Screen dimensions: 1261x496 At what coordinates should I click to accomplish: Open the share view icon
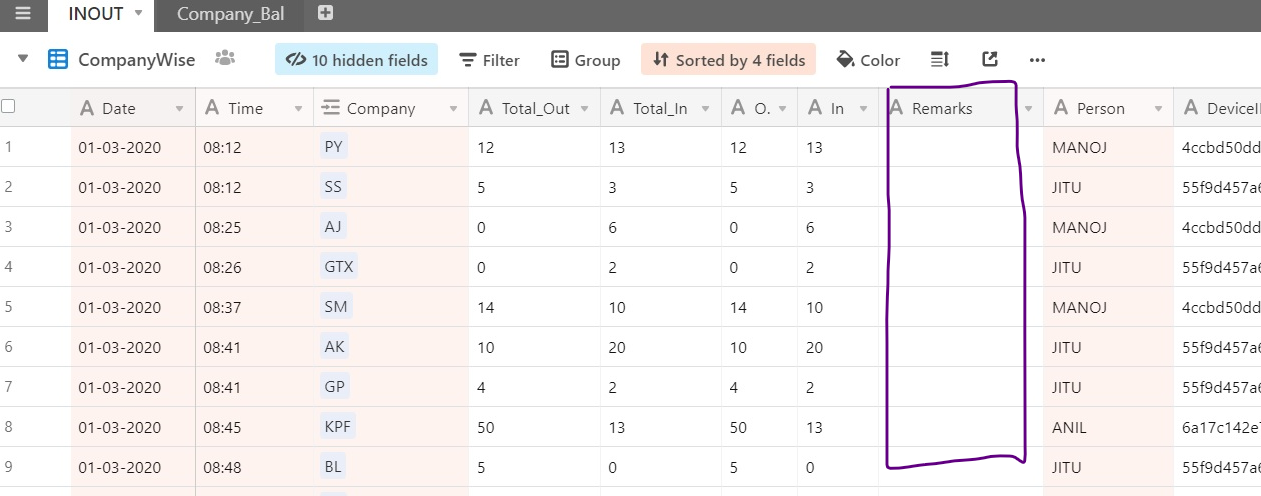tap(990, 60)
